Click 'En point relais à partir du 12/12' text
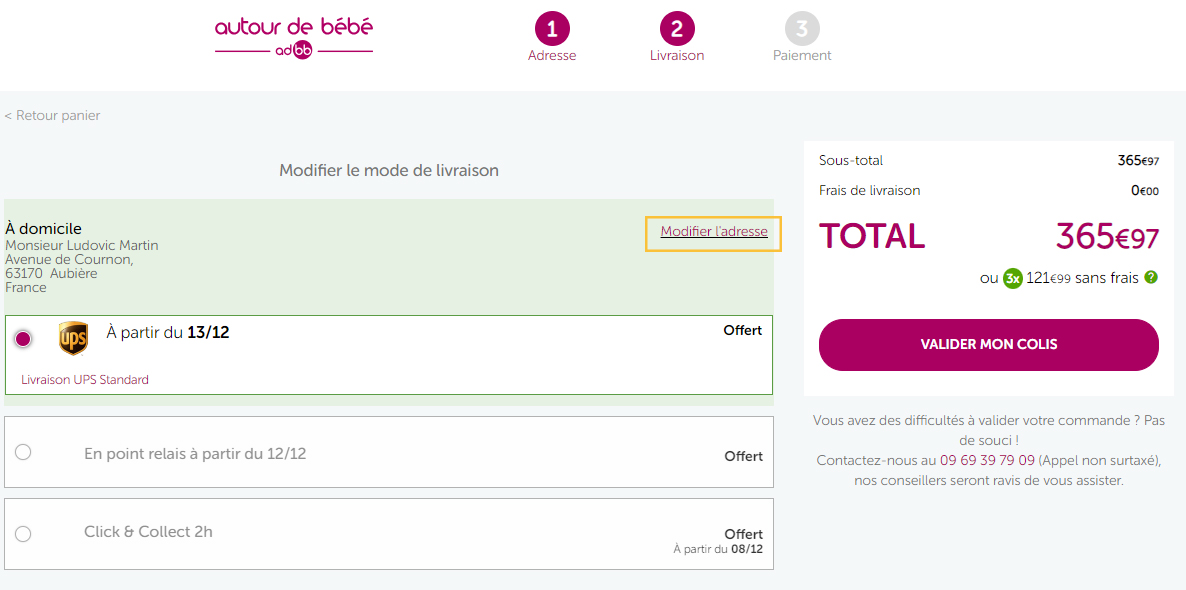The width and height of the screenshot is (1186, 590). tap(195, 454)
